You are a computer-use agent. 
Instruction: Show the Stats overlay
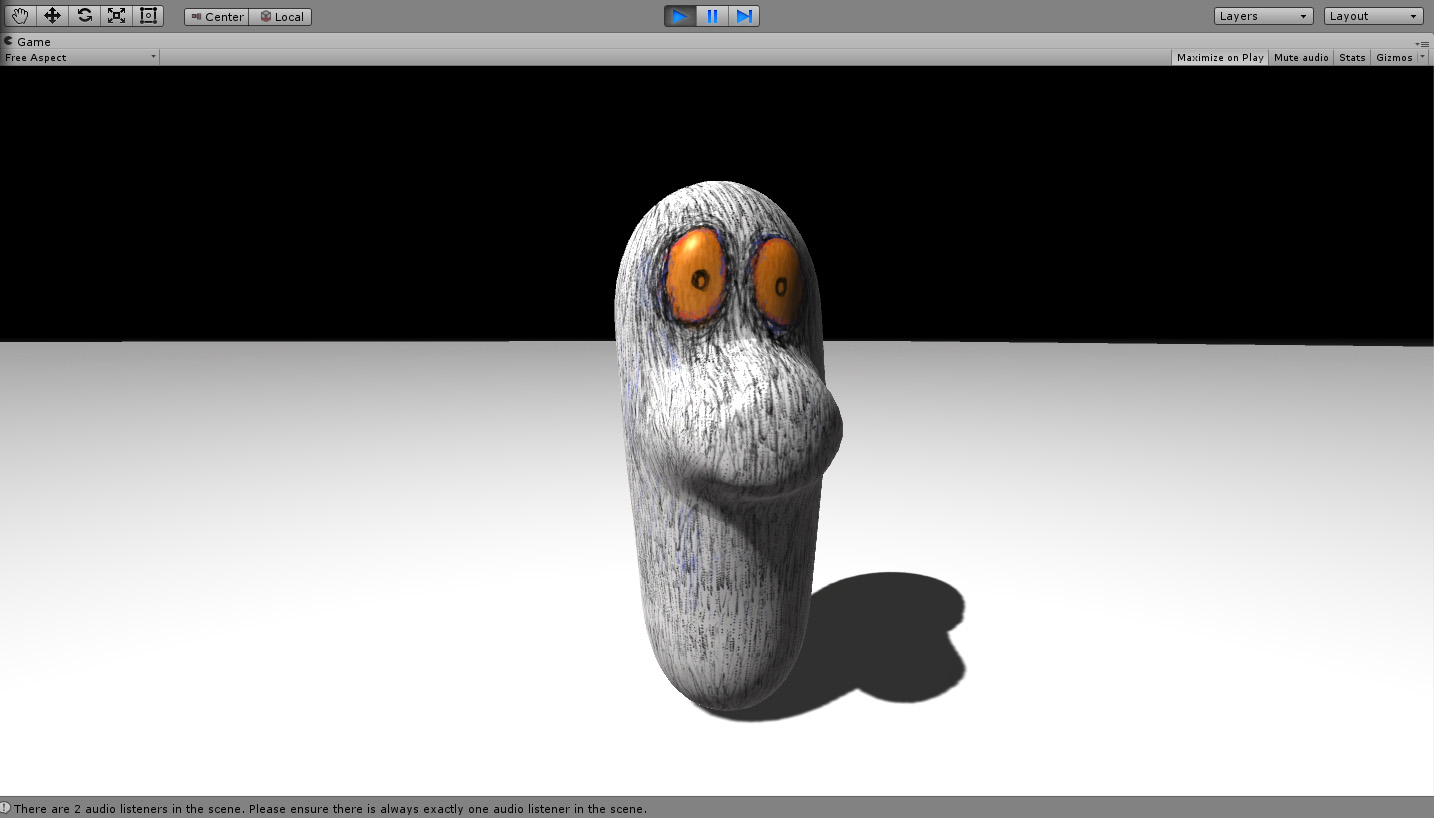[1352, 58]
